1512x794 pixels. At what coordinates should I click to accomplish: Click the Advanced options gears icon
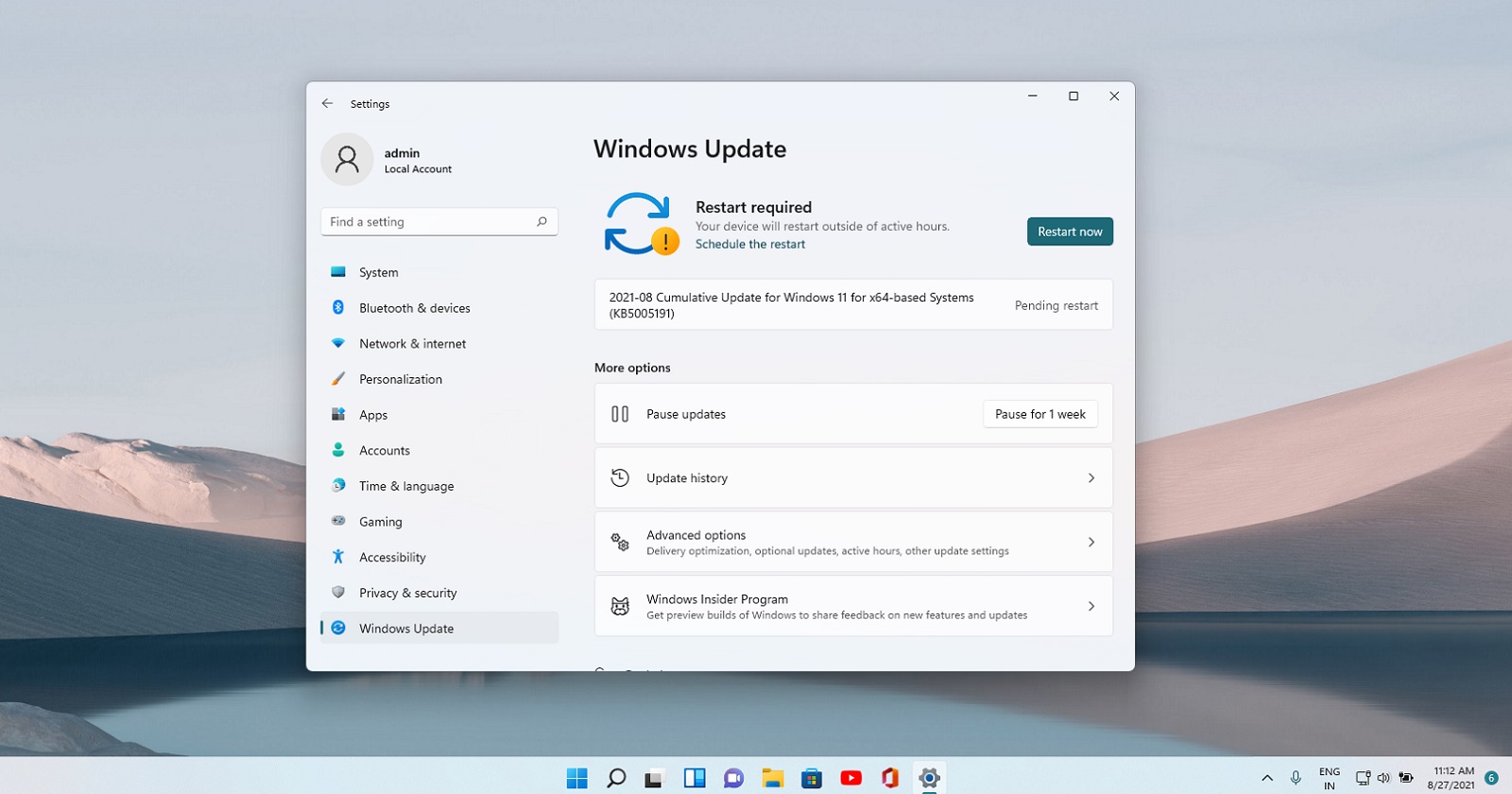[620, 542]
